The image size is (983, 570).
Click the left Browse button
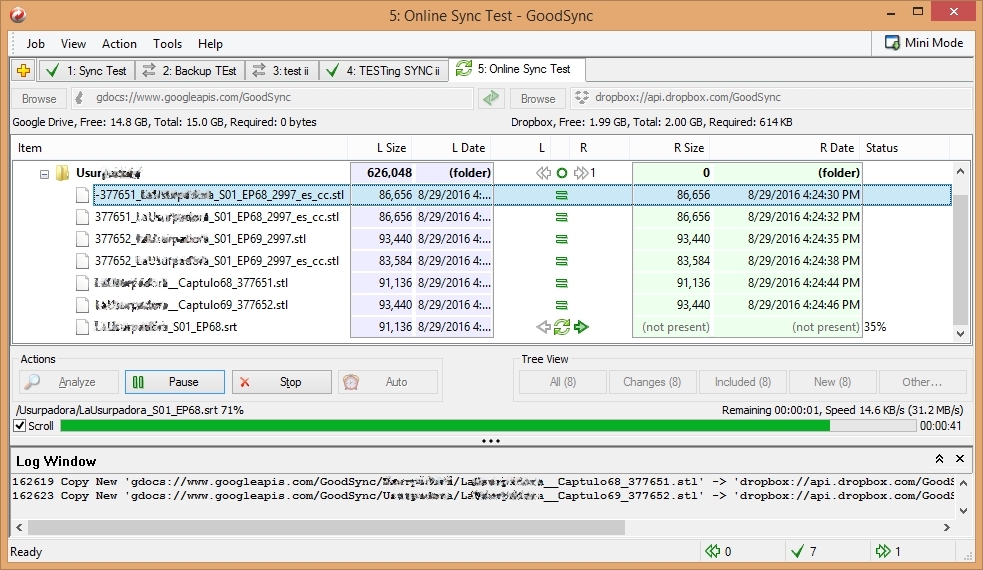[x=39, y=98]
